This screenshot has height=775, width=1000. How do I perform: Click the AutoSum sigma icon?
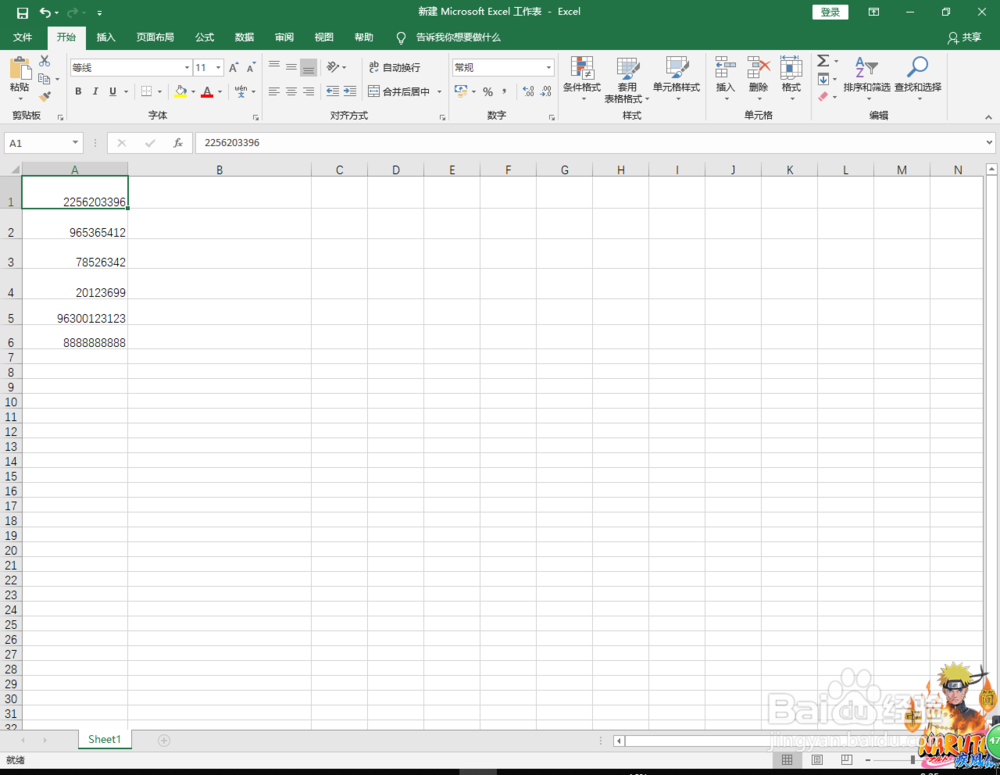(x=823, y=61)
